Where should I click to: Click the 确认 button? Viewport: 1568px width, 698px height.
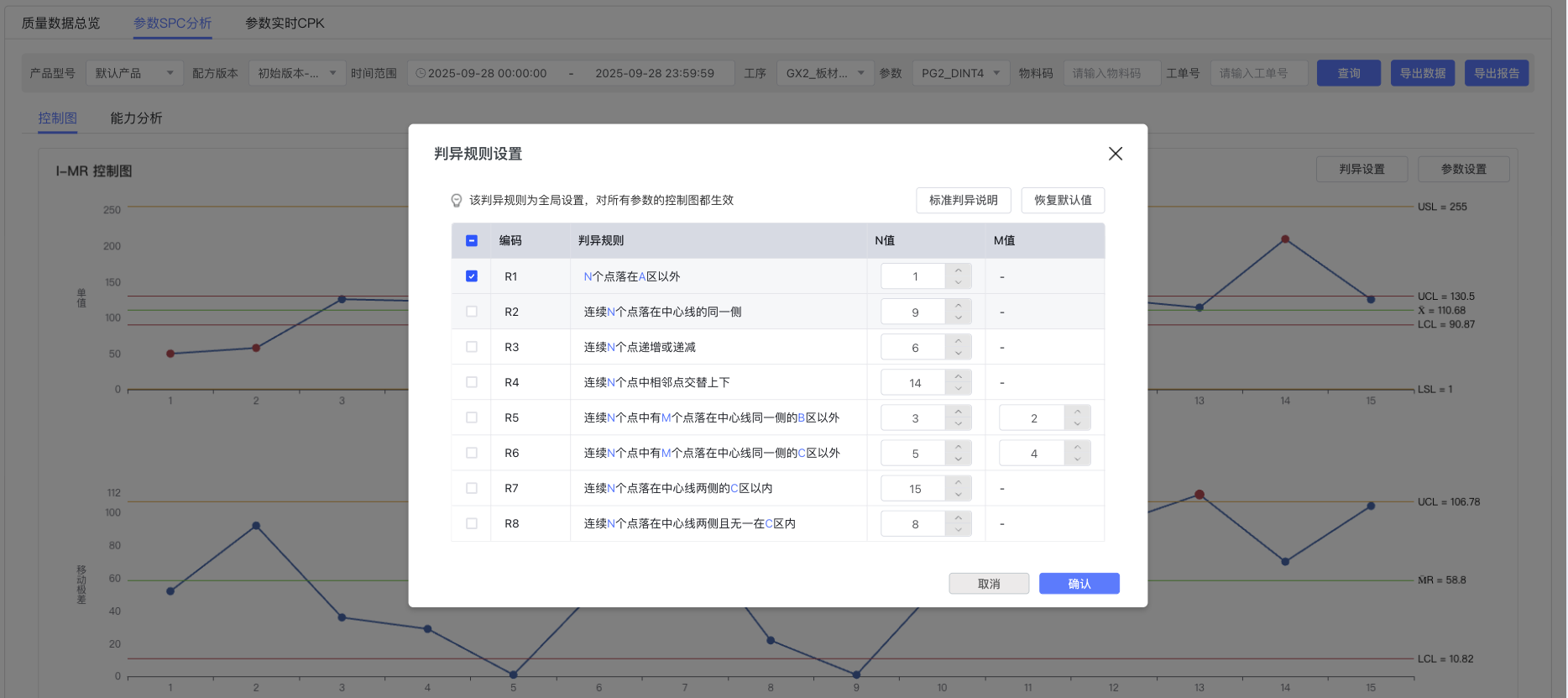click(1079, 584)
